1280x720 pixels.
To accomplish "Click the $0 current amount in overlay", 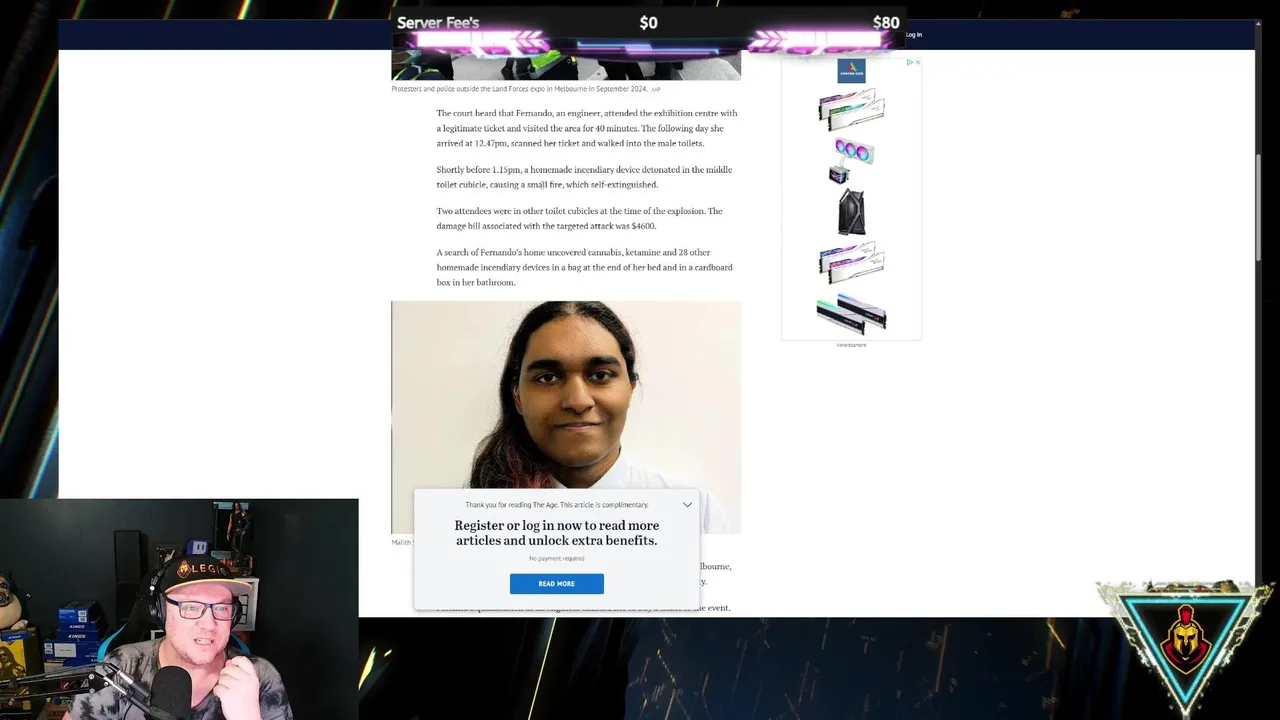I will click(648, 22).
